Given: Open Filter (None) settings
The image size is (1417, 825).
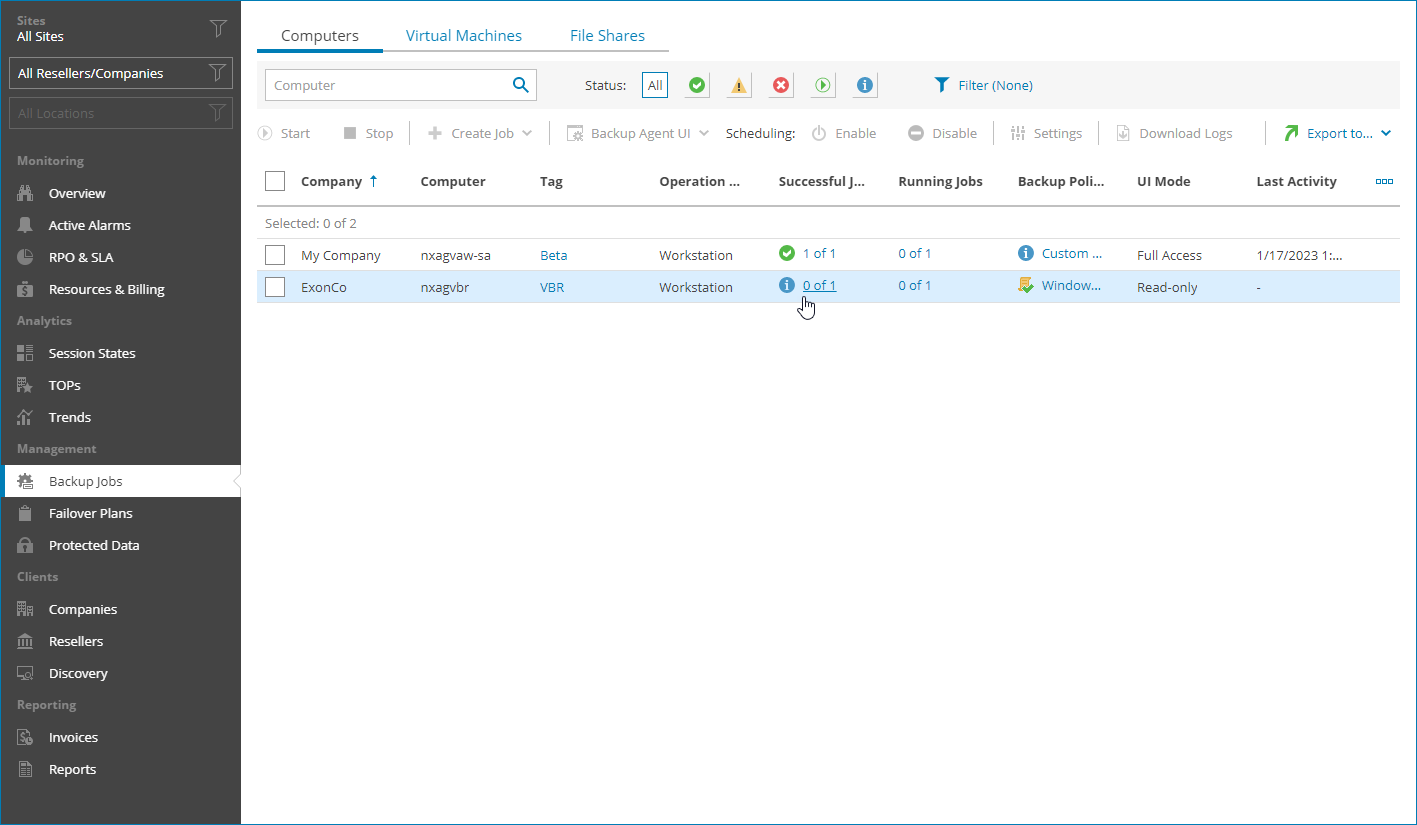Looking at the screenshot, I should click(x=984, y=85).
